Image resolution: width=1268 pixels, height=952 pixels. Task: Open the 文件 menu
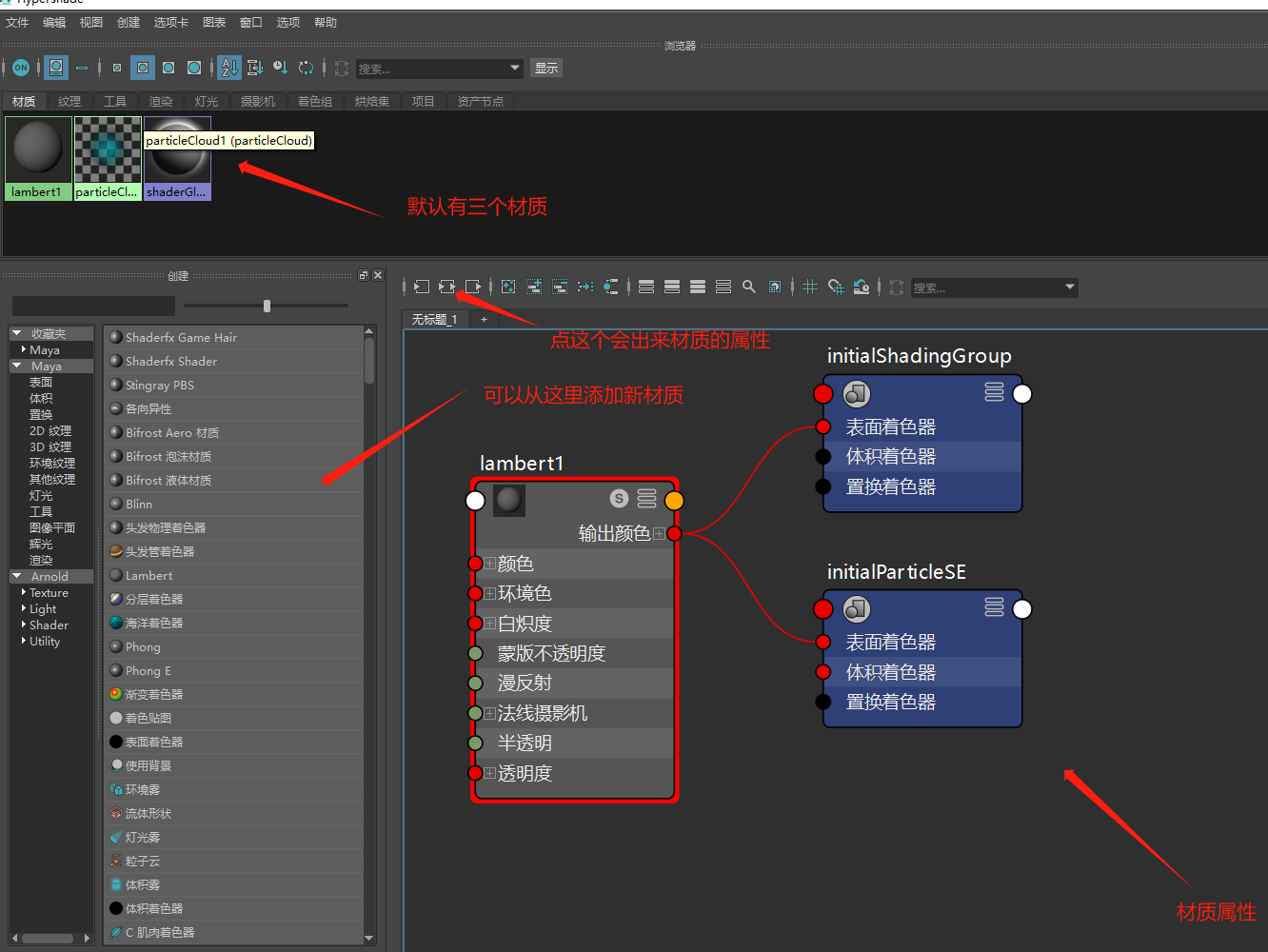coord(17,22)
